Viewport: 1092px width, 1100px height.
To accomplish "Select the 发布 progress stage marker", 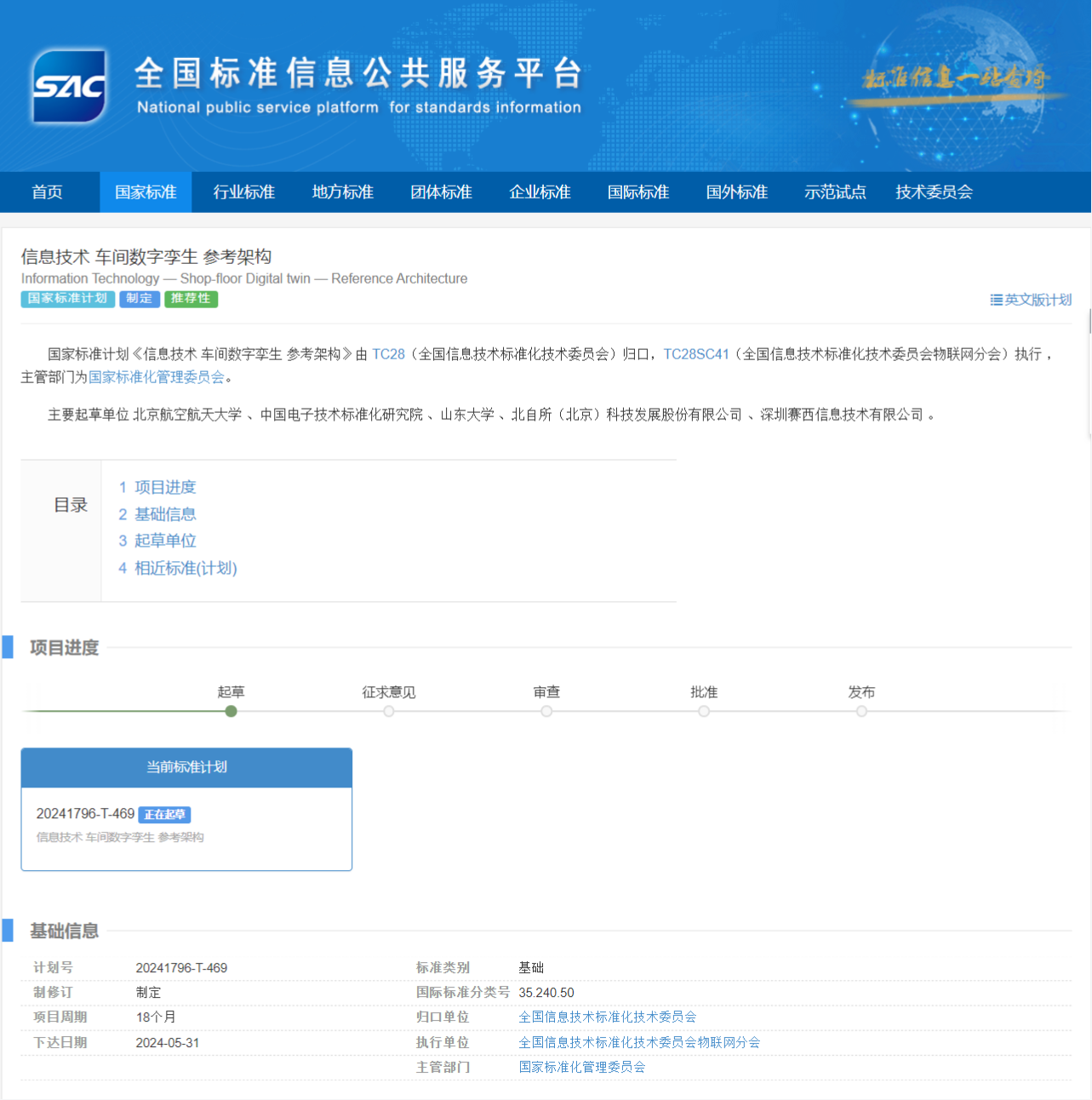I will (861, 711).
